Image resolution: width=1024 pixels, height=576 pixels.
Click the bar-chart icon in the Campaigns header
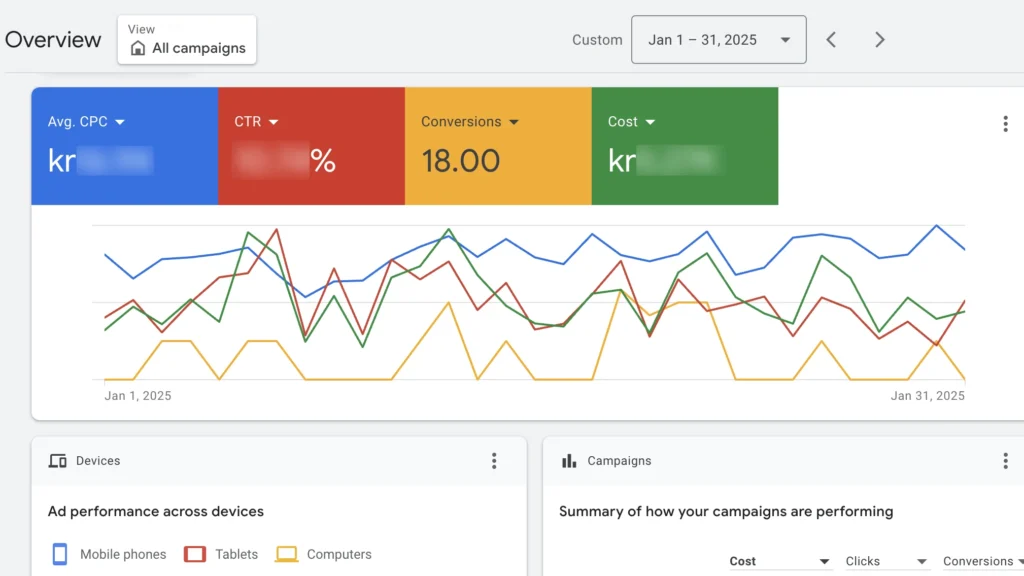569,461
